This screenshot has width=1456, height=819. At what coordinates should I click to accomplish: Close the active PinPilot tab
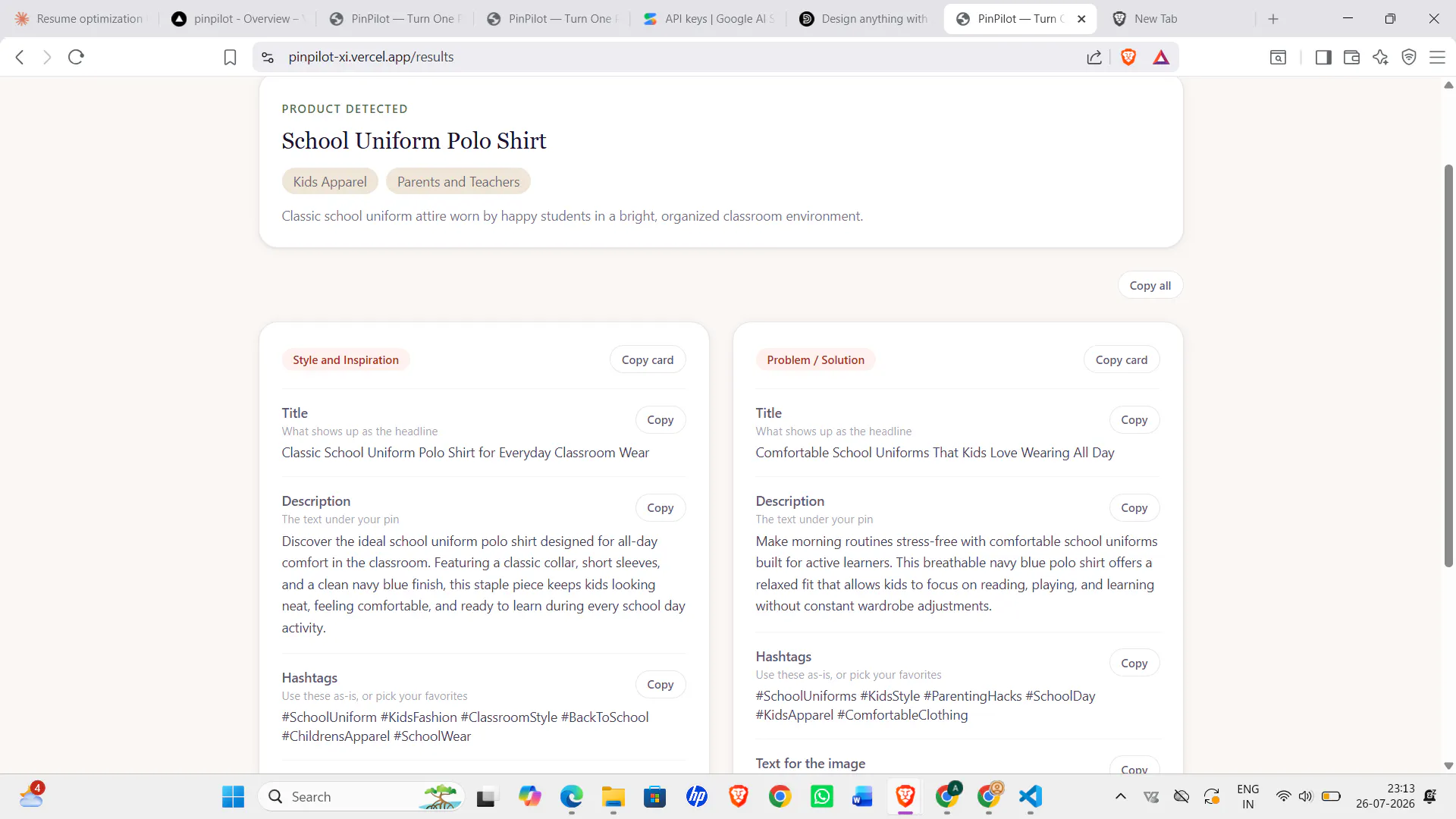pos(1081,19)
